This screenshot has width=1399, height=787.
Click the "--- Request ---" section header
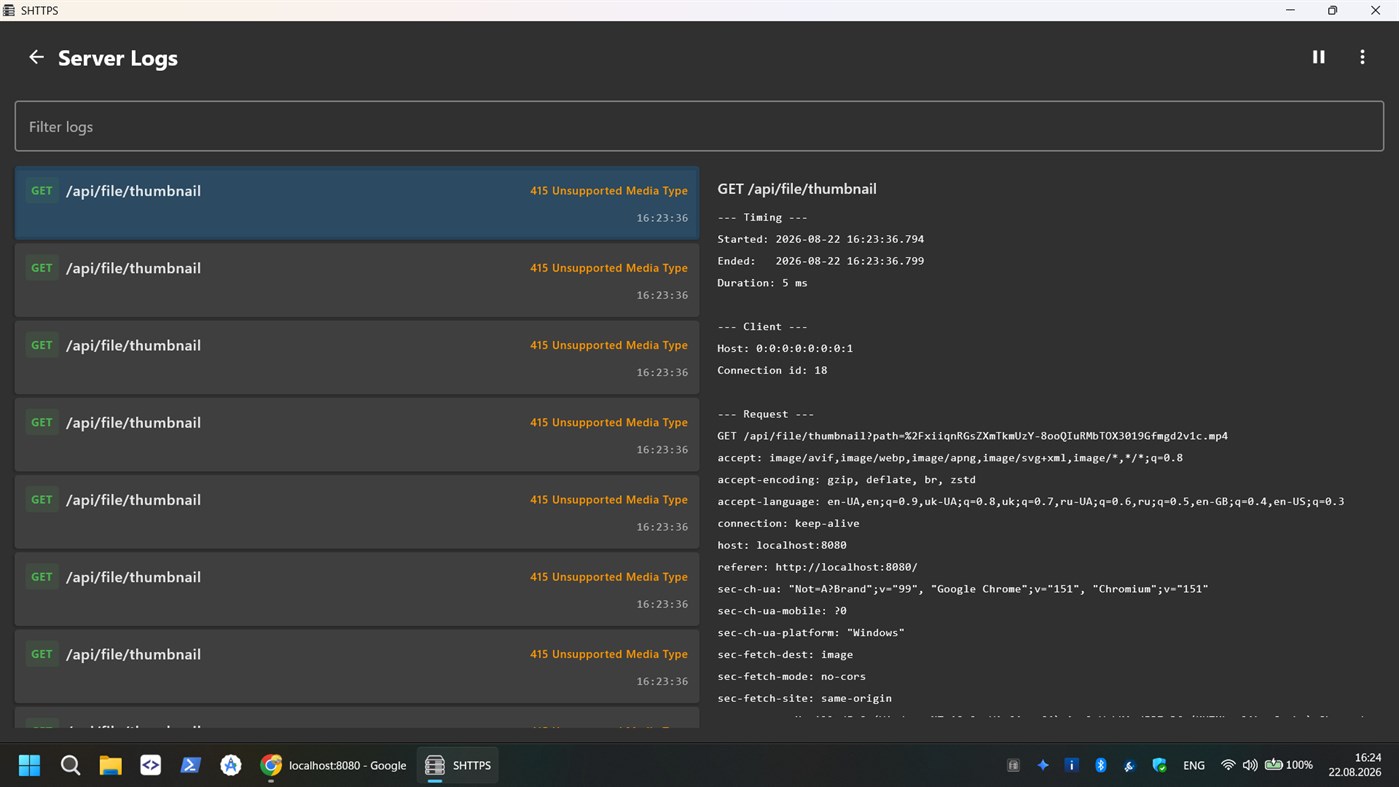click(765, 414)
